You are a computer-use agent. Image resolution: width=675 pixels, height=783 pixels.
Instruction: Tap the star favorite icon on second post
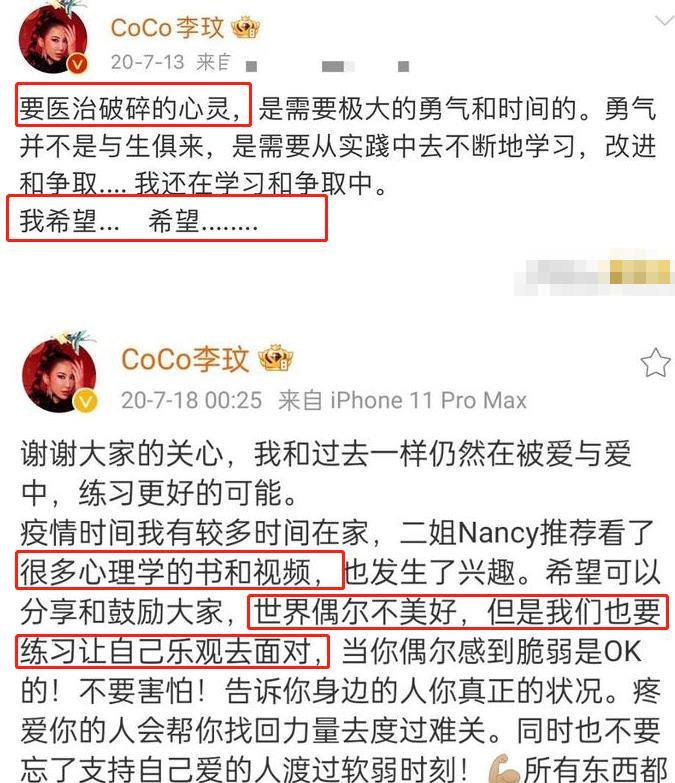(x=655, y=363)
